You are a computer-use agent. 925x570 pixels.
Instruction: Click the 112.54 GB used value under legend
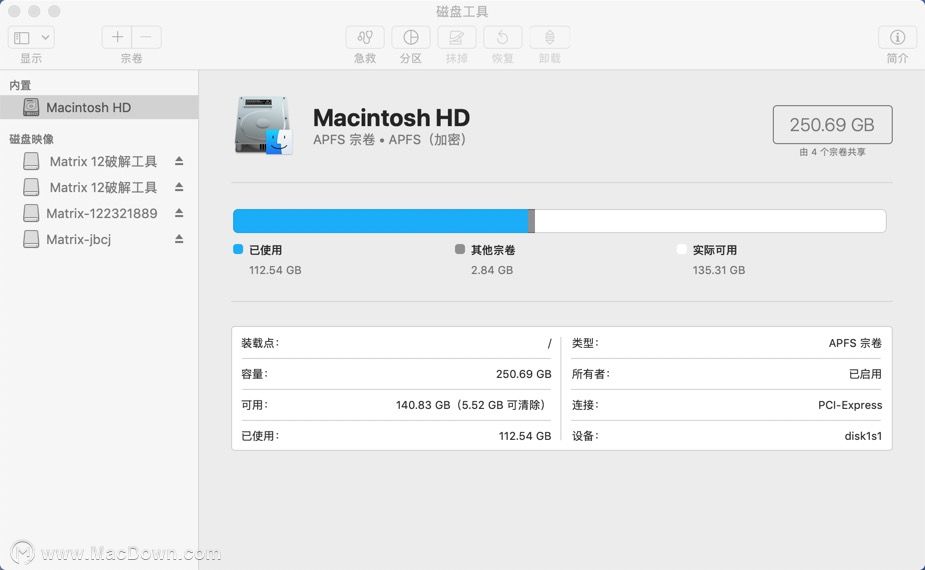(275, 270)
